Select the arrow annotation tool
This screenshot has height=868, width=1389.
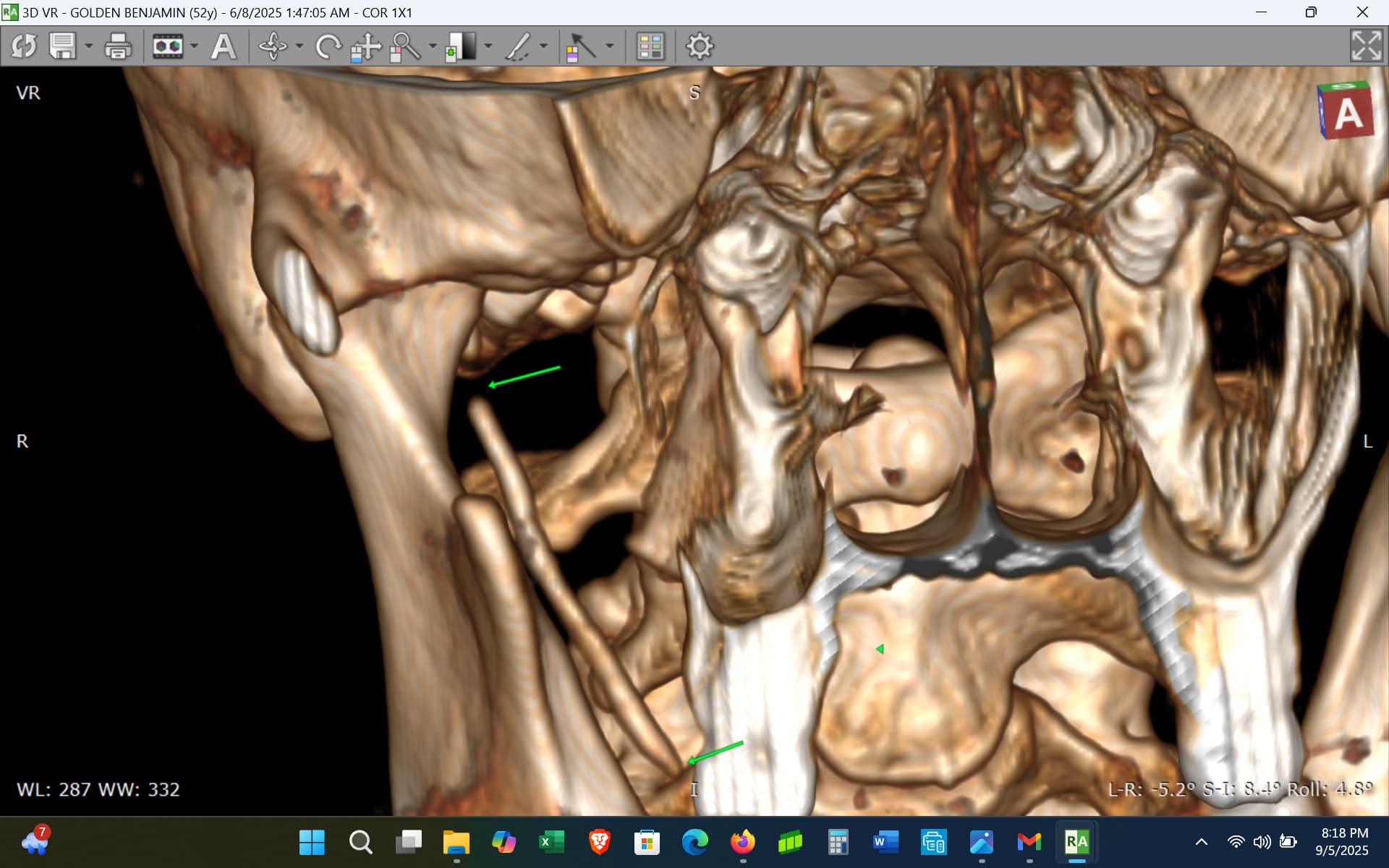pos(581,47)
